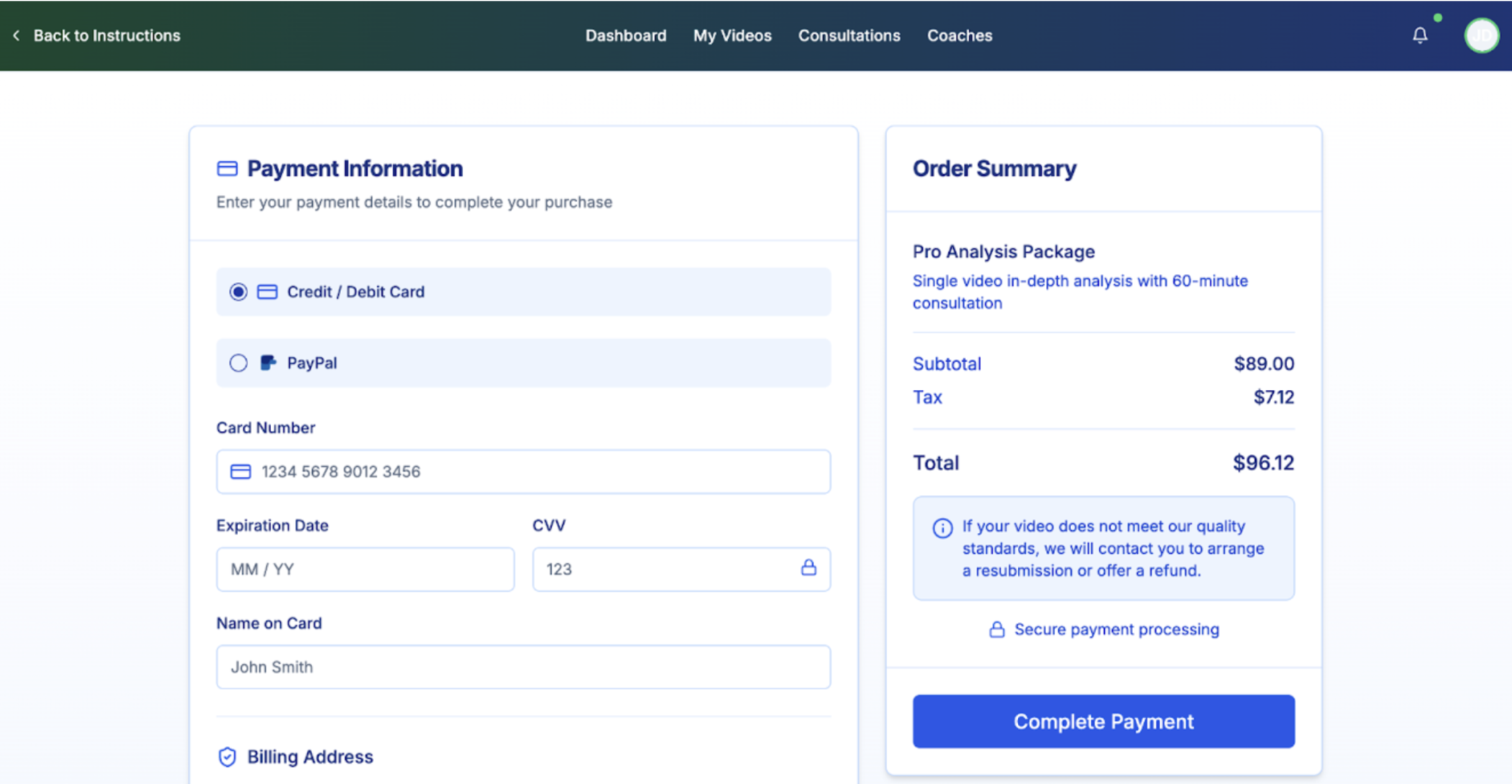1512x784 pixels.
Task: Click the back arrow chevron icon
Action: (17, 35)
